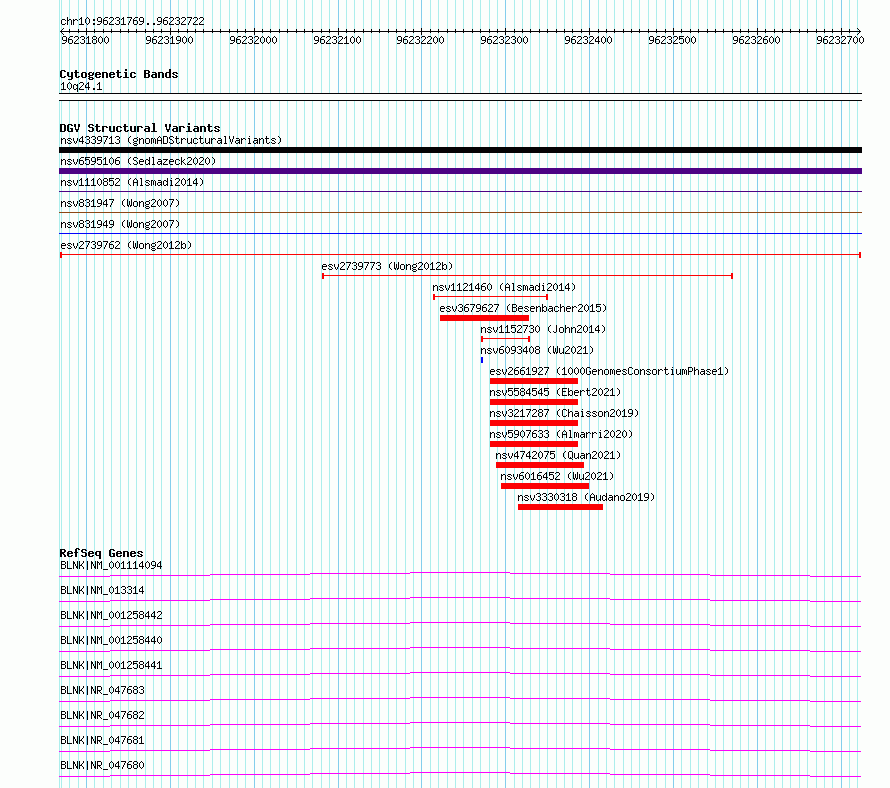Viewport: 890px width, 788px height.
Task: Click the black bar under nsv4339713
Action: 460,150
